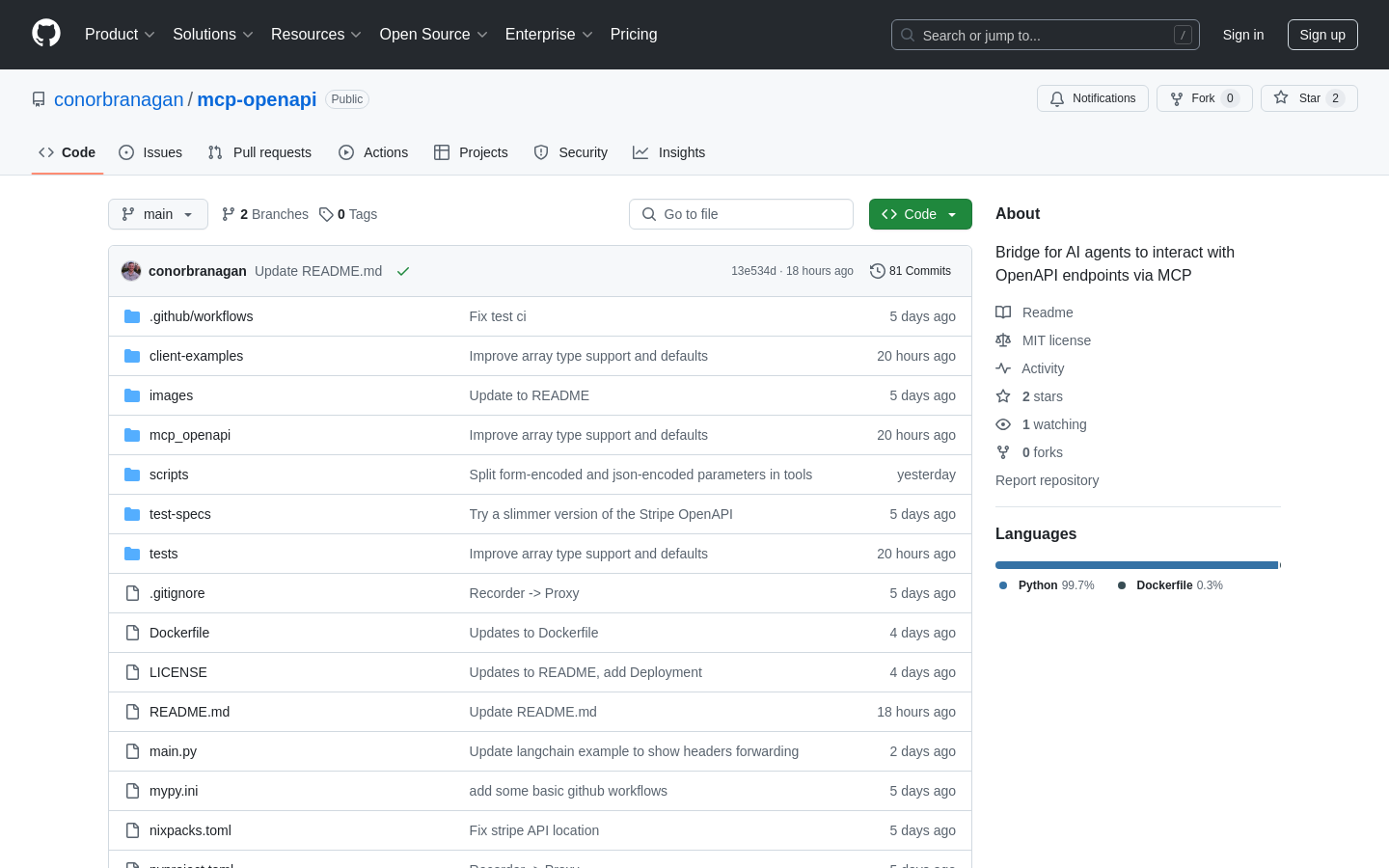This screenshot has width=1389, height=868.
Task: Click the .gitignore file icon
Action: pyautogui.click(x=132, y=593)
